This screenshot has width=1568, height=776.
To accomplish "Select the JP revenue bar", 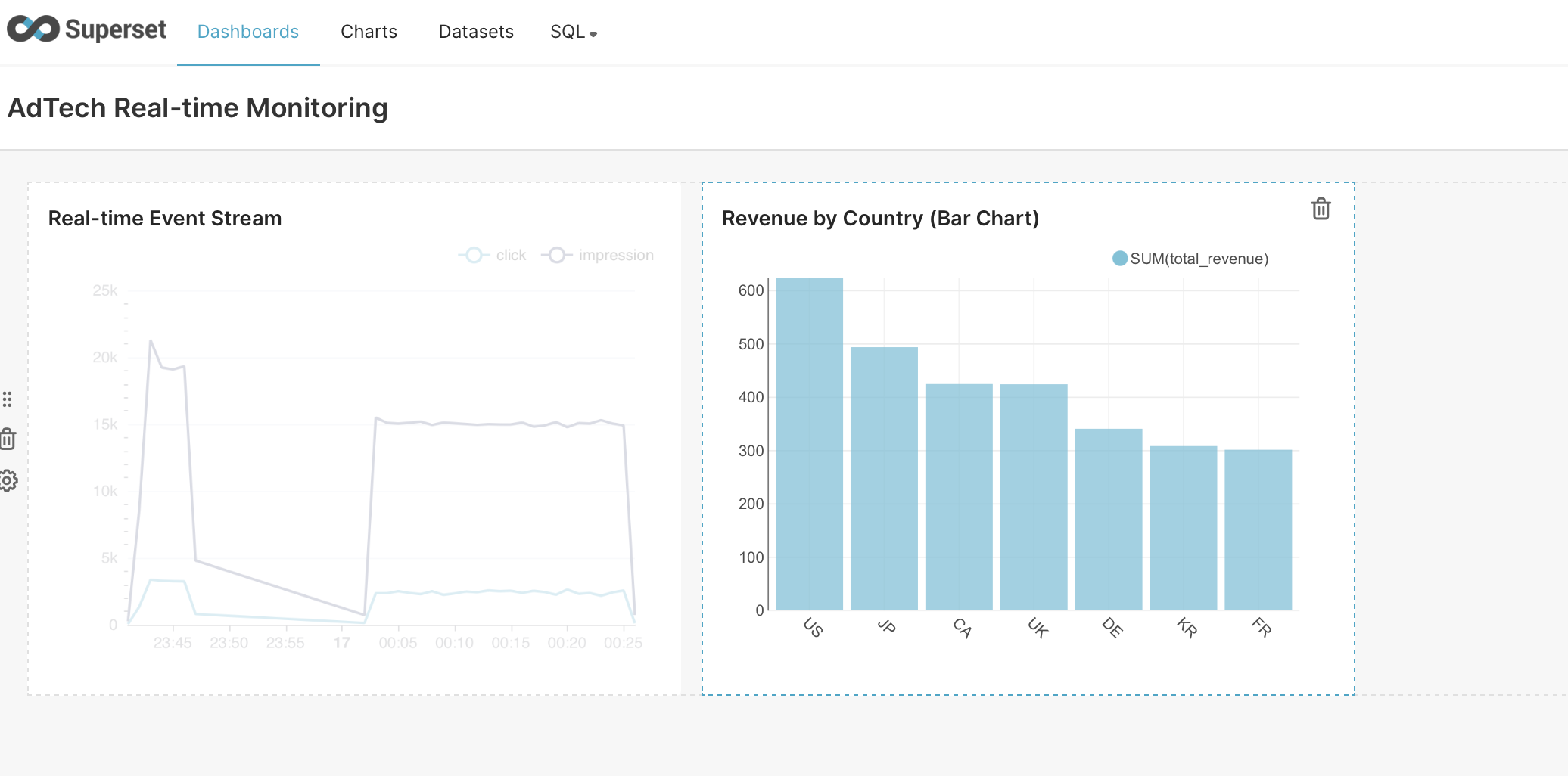I will click(x=884, y=479).
